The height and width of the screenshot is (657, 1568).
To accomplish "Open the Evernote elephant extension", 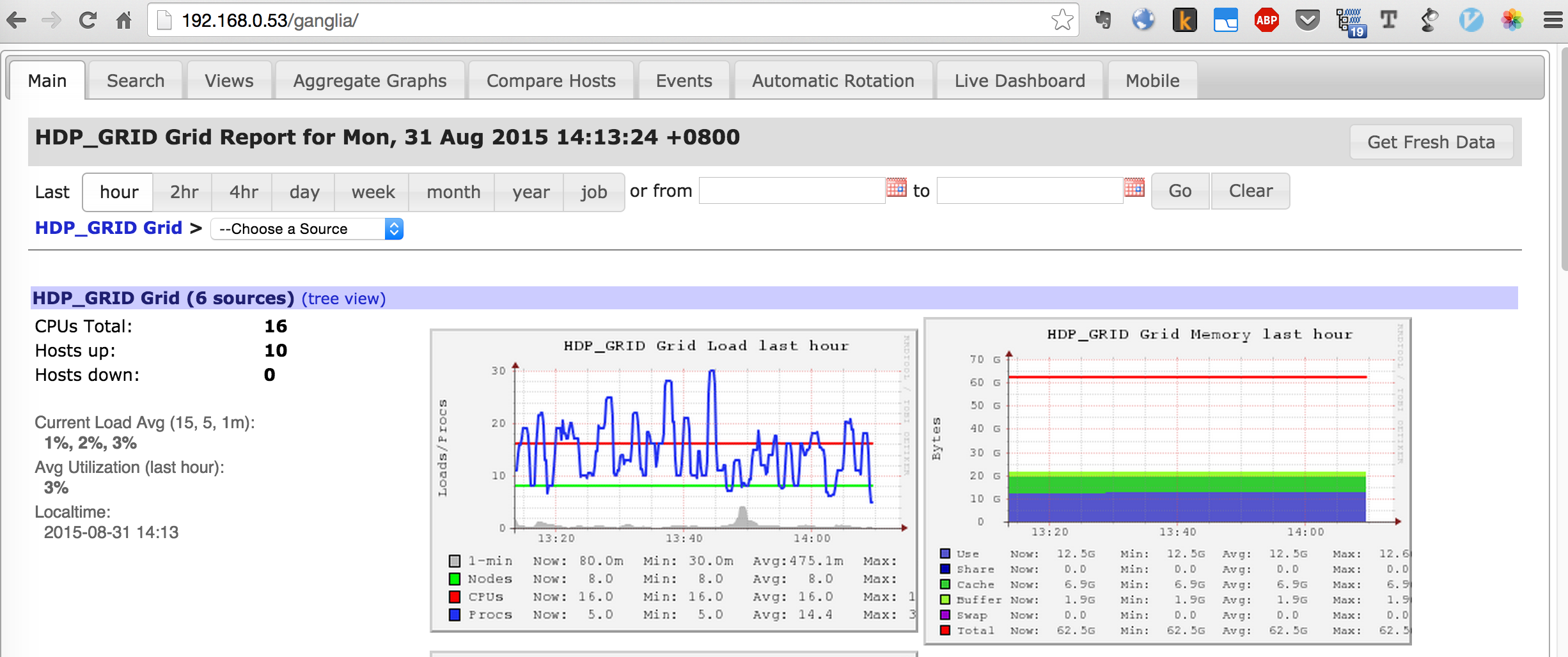I will pos(1102,20).
